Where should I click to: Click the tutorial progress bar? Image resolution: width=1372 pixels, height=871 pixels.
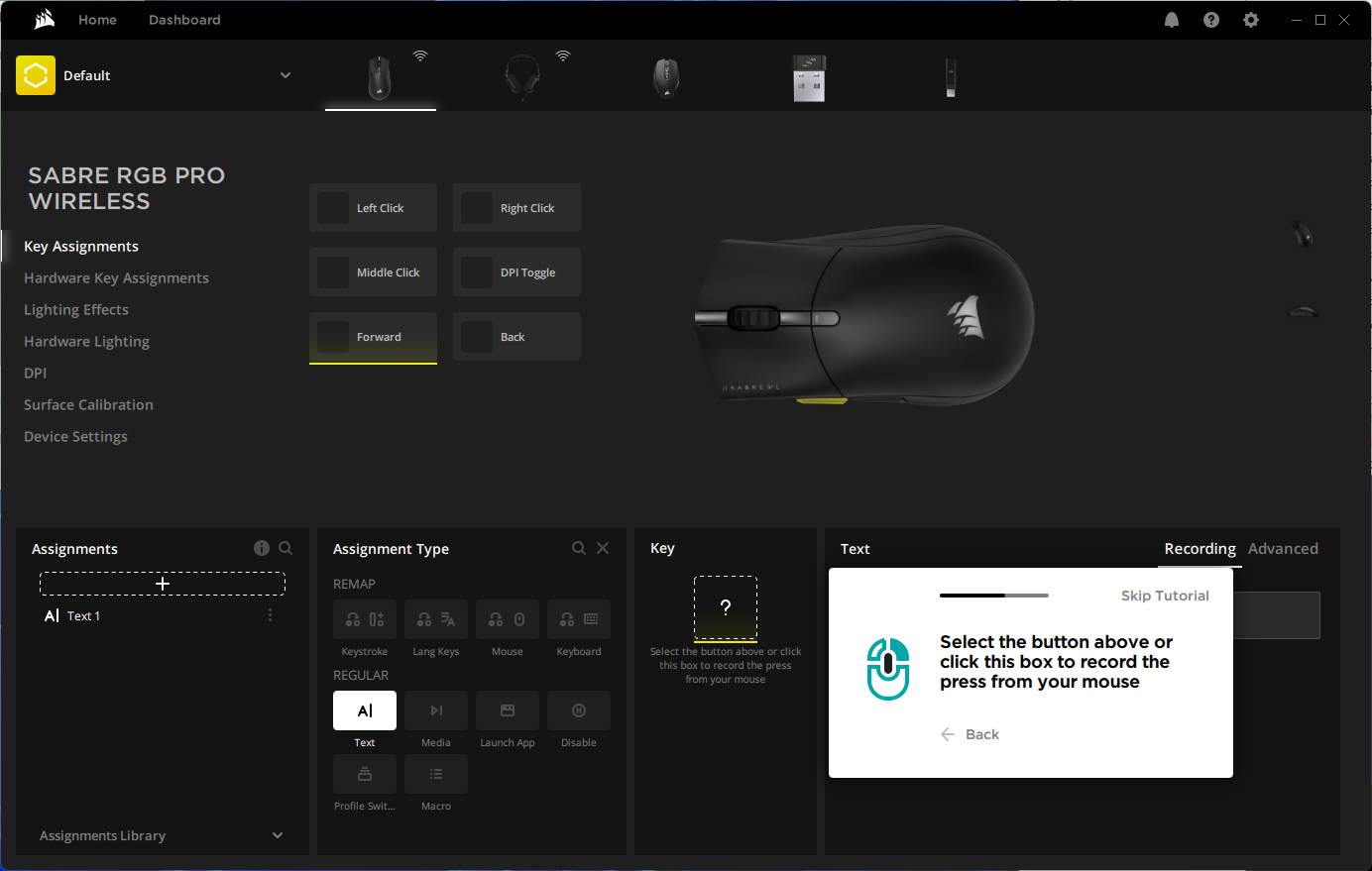click(x=994, y=596)
